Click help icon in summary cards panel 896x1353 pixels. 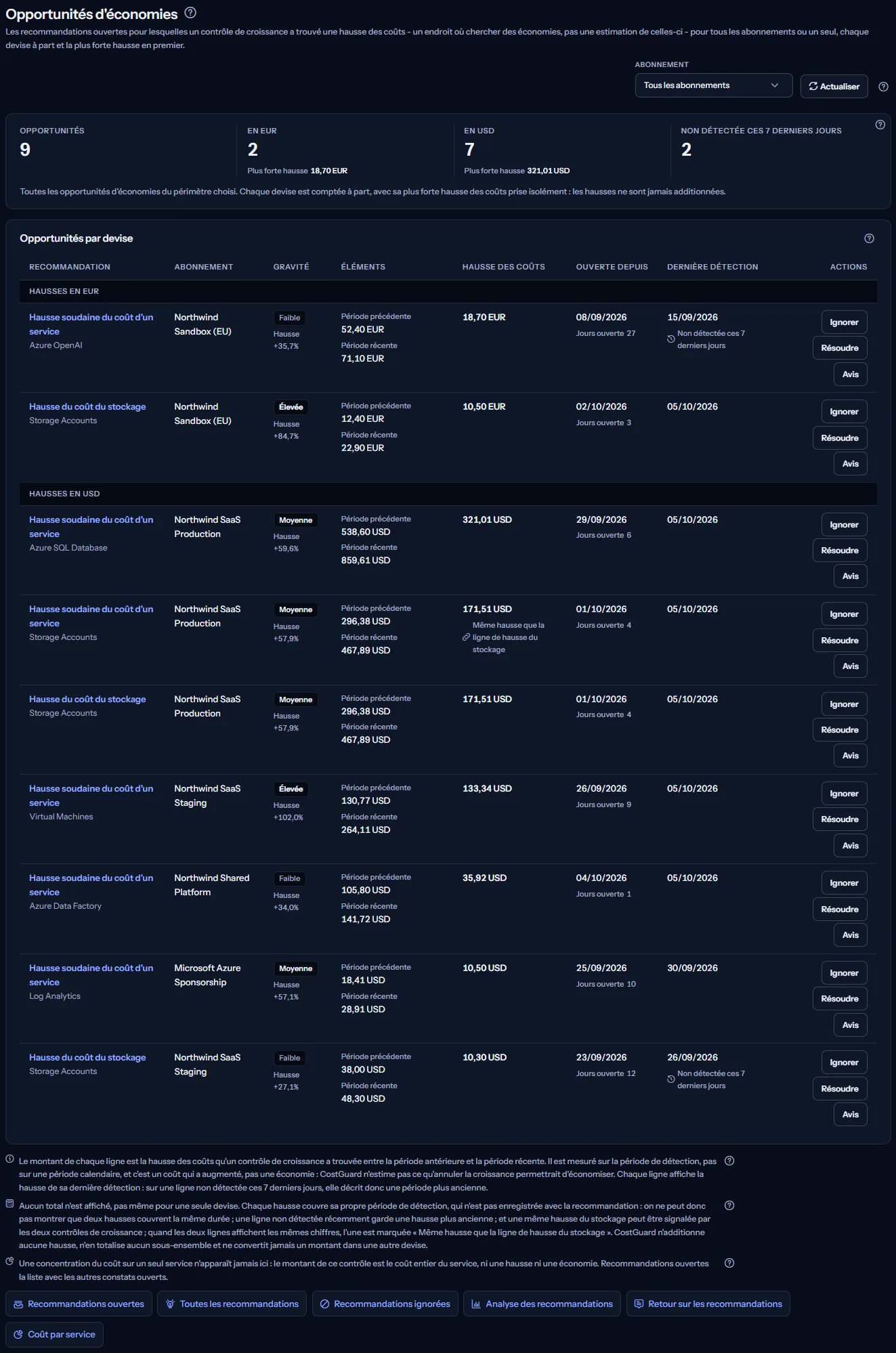880,125
